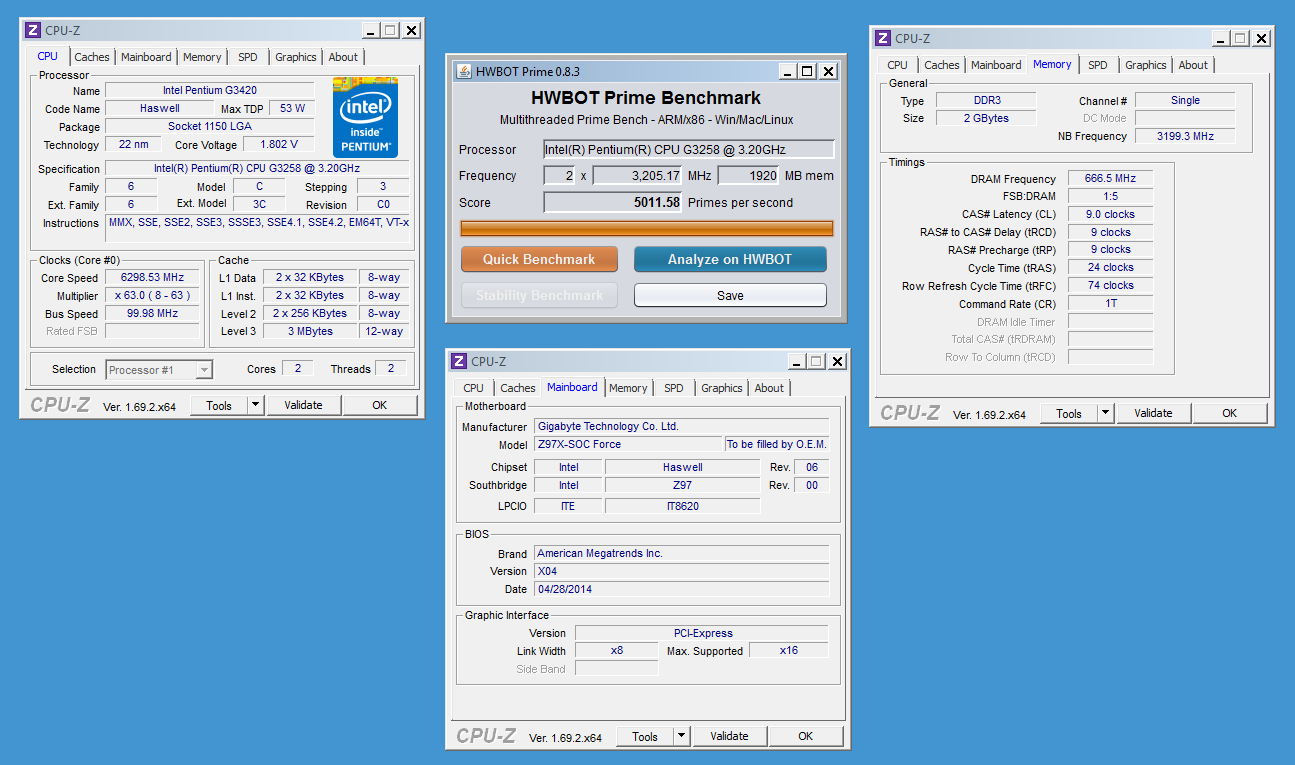Click the Score field showing 5011.58
This screenshot has width=1295, height=765.
(613, 202)
